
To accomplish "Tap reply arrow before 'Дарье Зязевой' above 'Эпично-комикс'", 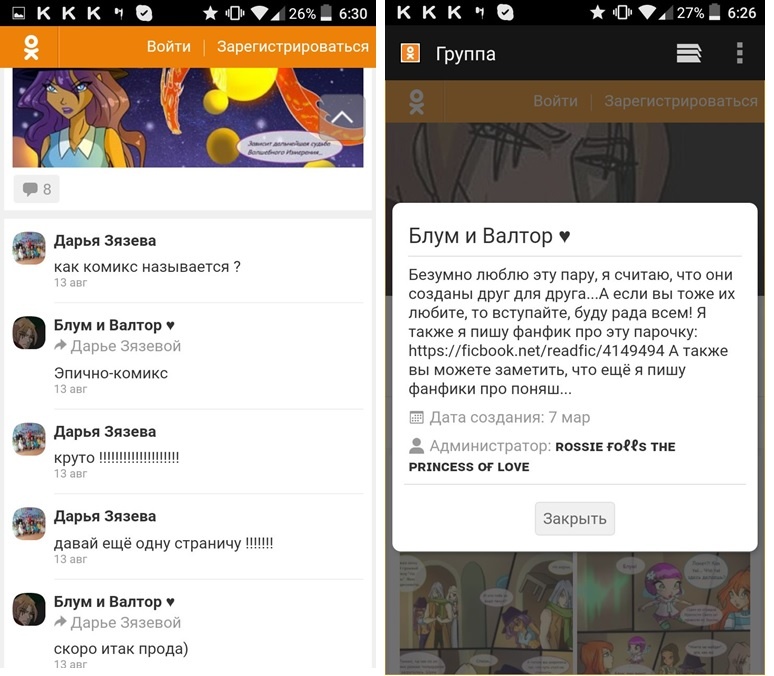I will [60, 345].
